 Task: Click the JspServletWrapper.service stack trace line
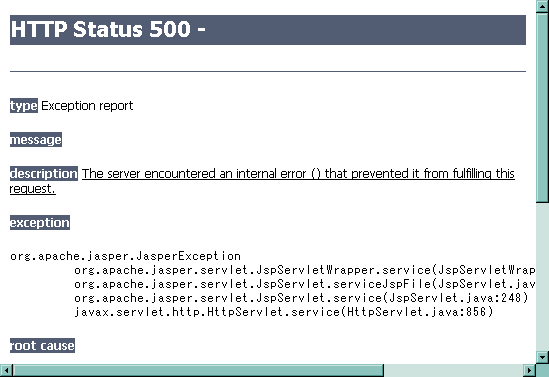click(x=305, y=270)
